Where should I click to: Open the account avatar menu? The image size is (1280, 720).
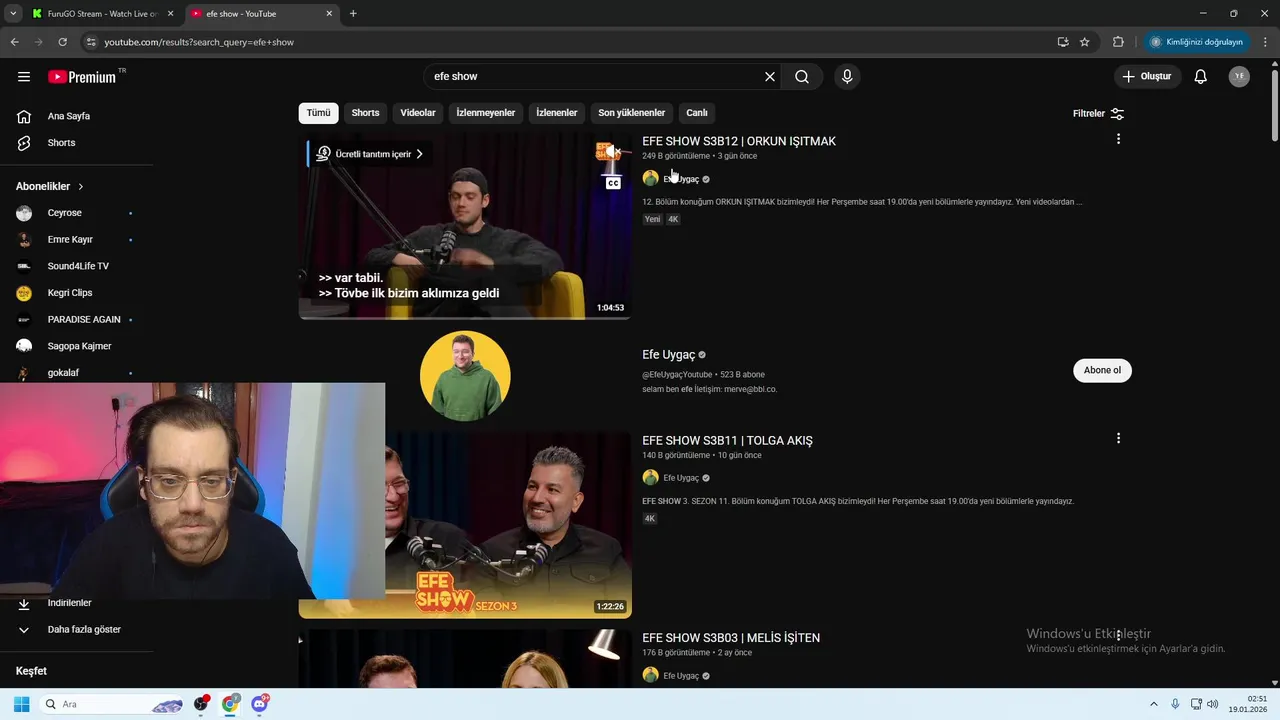[x=1239, y=77]
